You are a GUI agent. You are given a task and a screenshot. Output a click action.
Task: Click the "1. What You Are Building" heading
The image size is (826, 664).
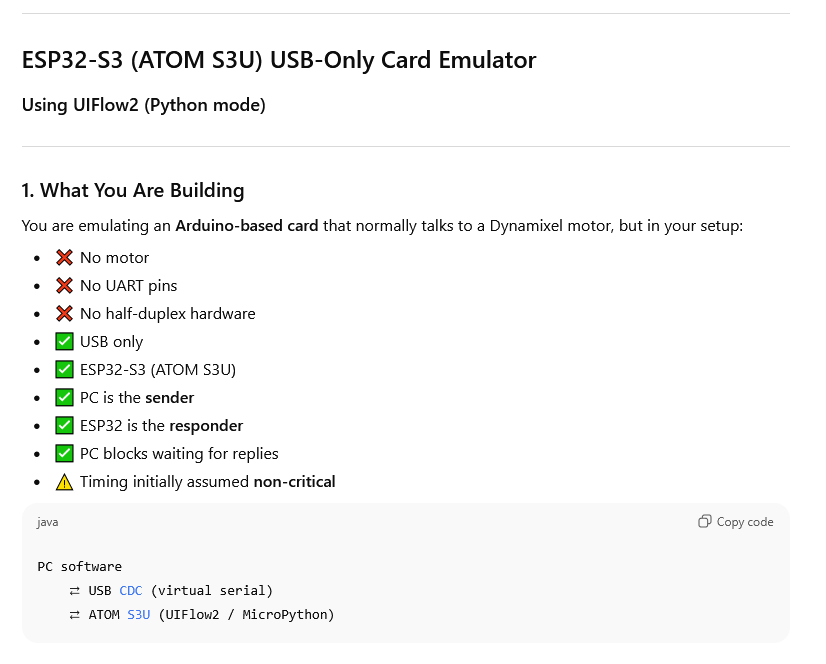(x=133, y=190)
